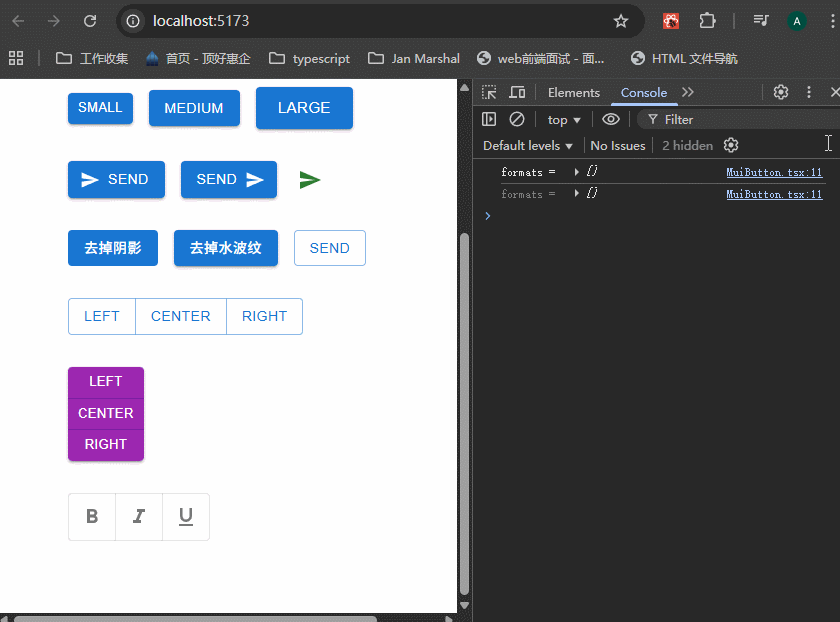Toggle italic format button

point(139,517)
